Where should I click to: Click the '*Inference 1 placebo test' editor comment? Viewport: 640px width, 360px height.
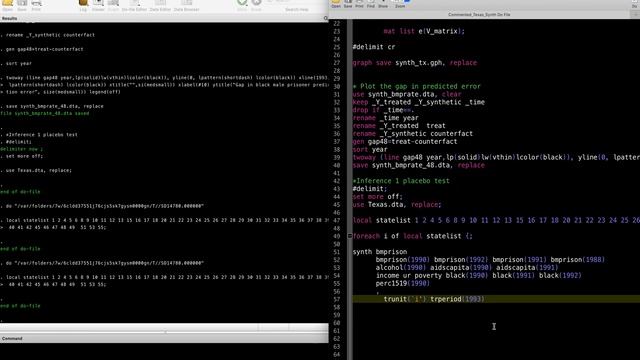coord(401,181)
